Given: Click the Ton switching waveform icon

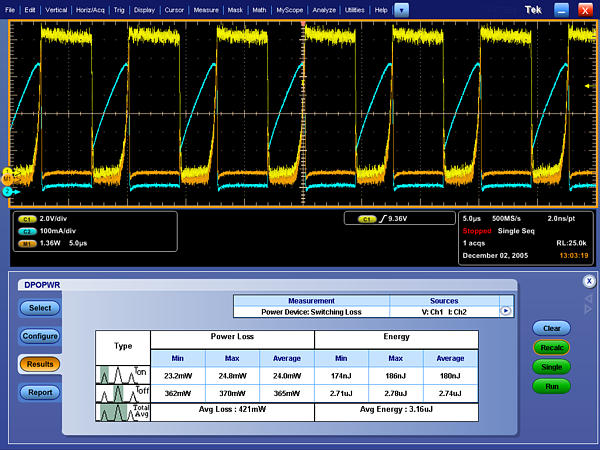Looking at the screenshot, I should (x=123, y=377).
